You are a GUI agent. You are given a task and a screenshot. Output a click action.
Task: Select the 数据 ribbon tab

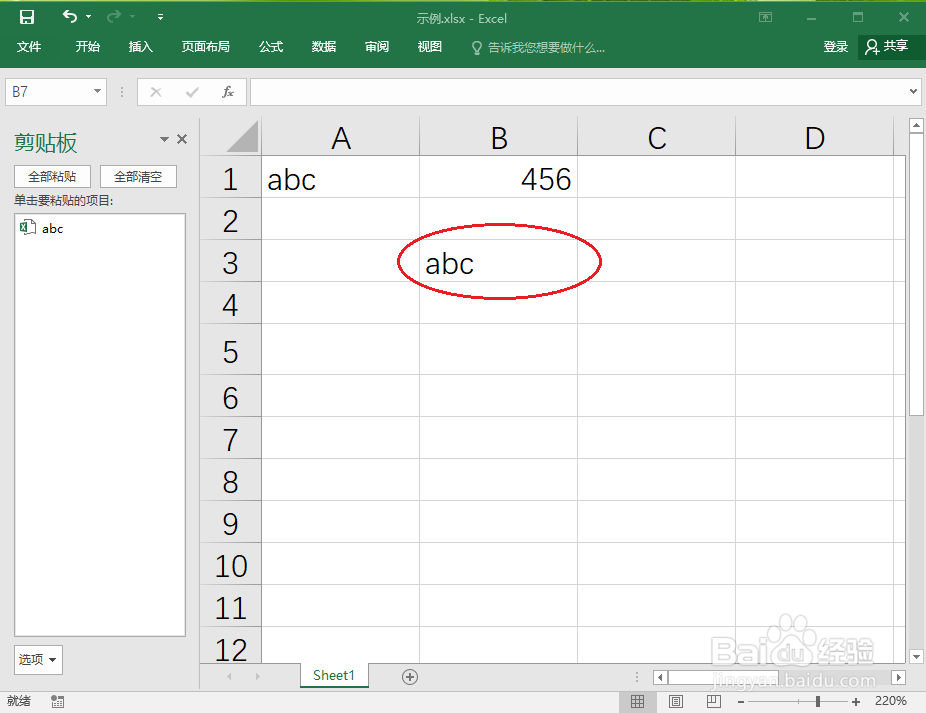(323, 47)
